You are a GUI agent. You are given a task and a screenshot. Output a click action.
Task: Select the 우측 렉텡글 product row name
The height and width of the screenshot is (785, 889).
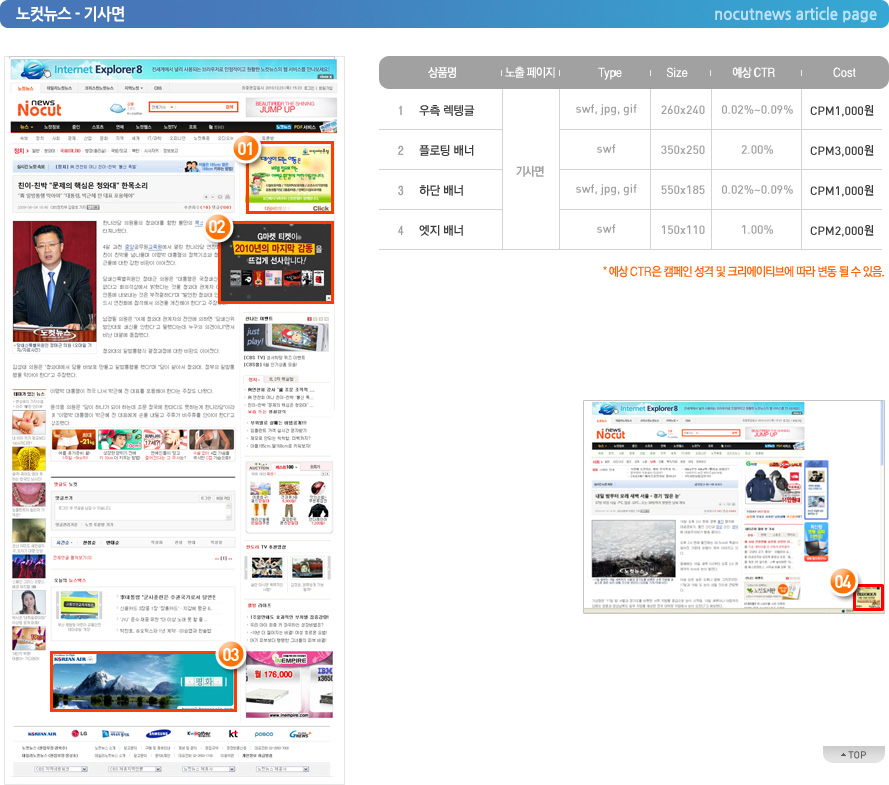tap(446, 110)
